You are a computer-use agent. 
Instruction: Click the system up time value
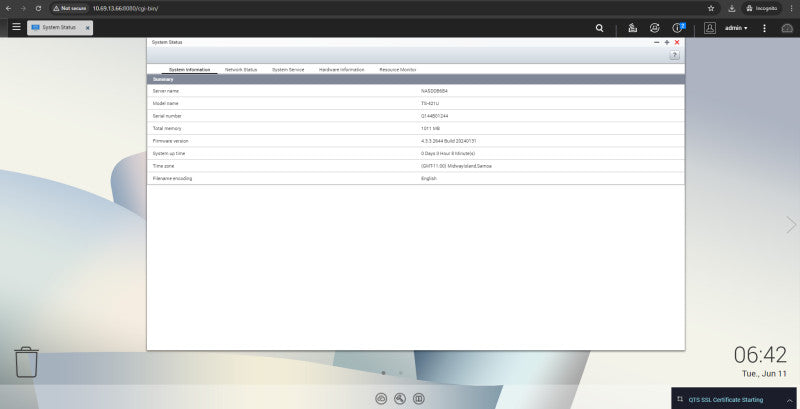(x=448, y=154)
